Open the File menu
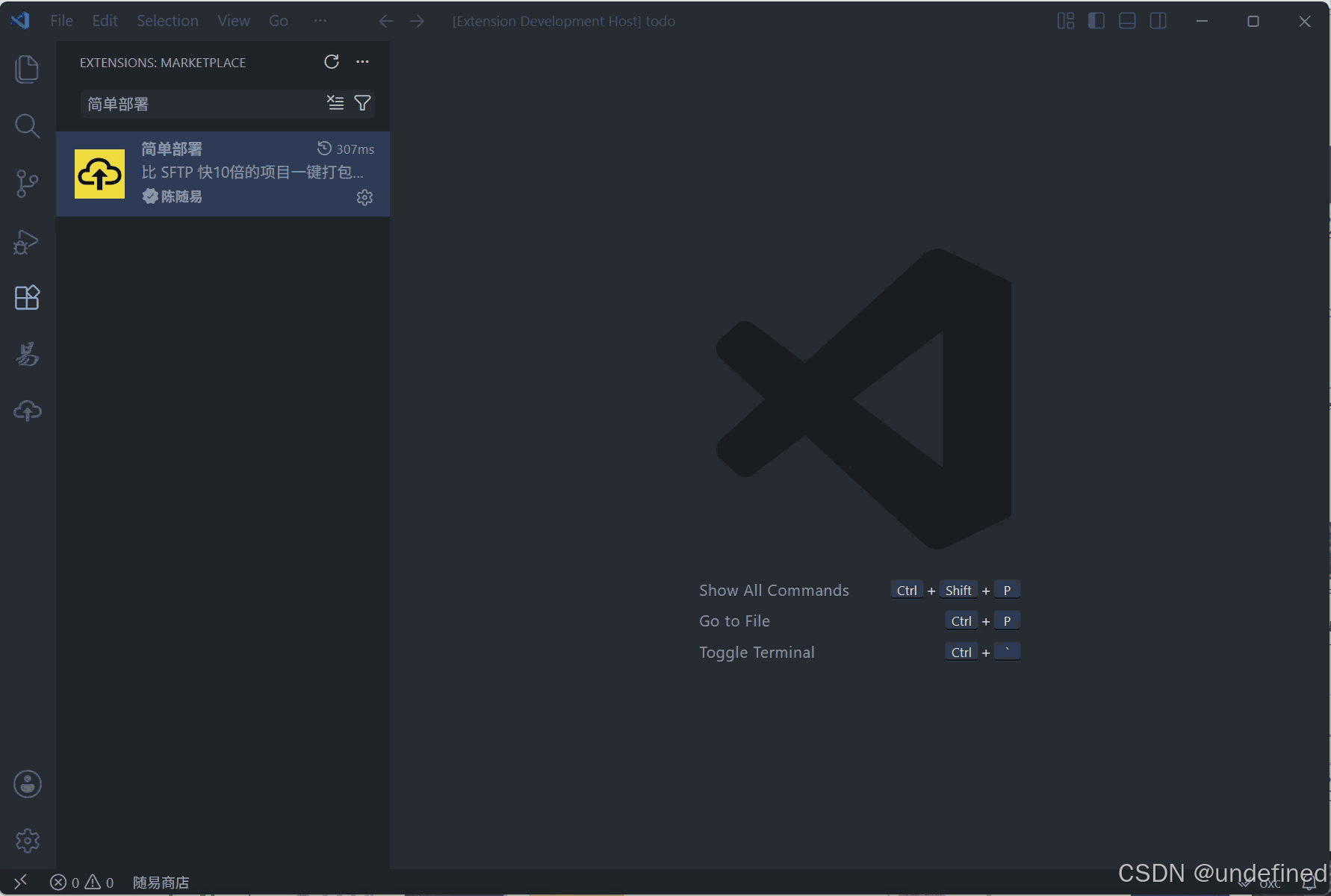Screen dimensions: 1331x896 click(61, 21)
